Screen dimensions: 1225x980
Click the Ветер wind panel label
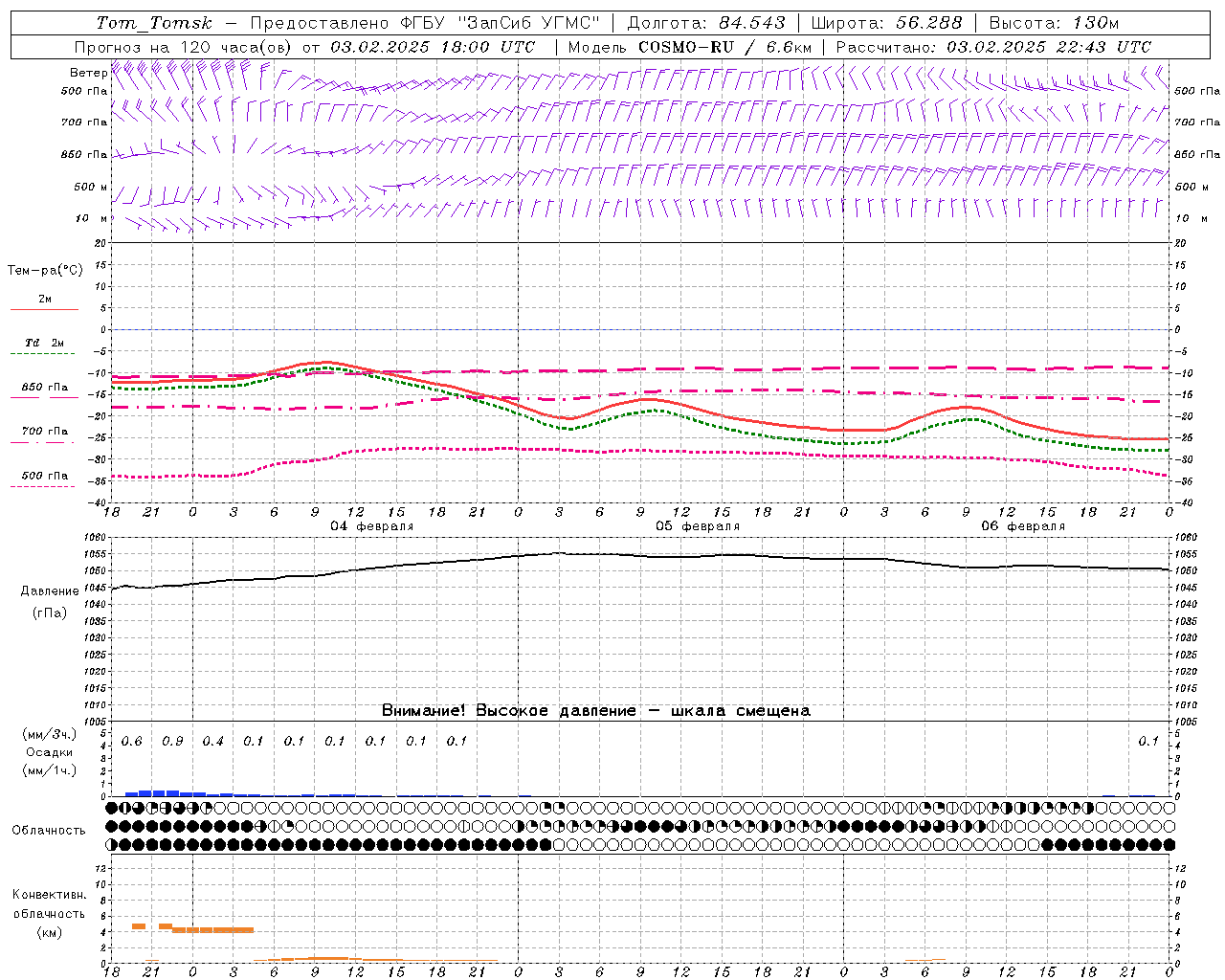88,73
